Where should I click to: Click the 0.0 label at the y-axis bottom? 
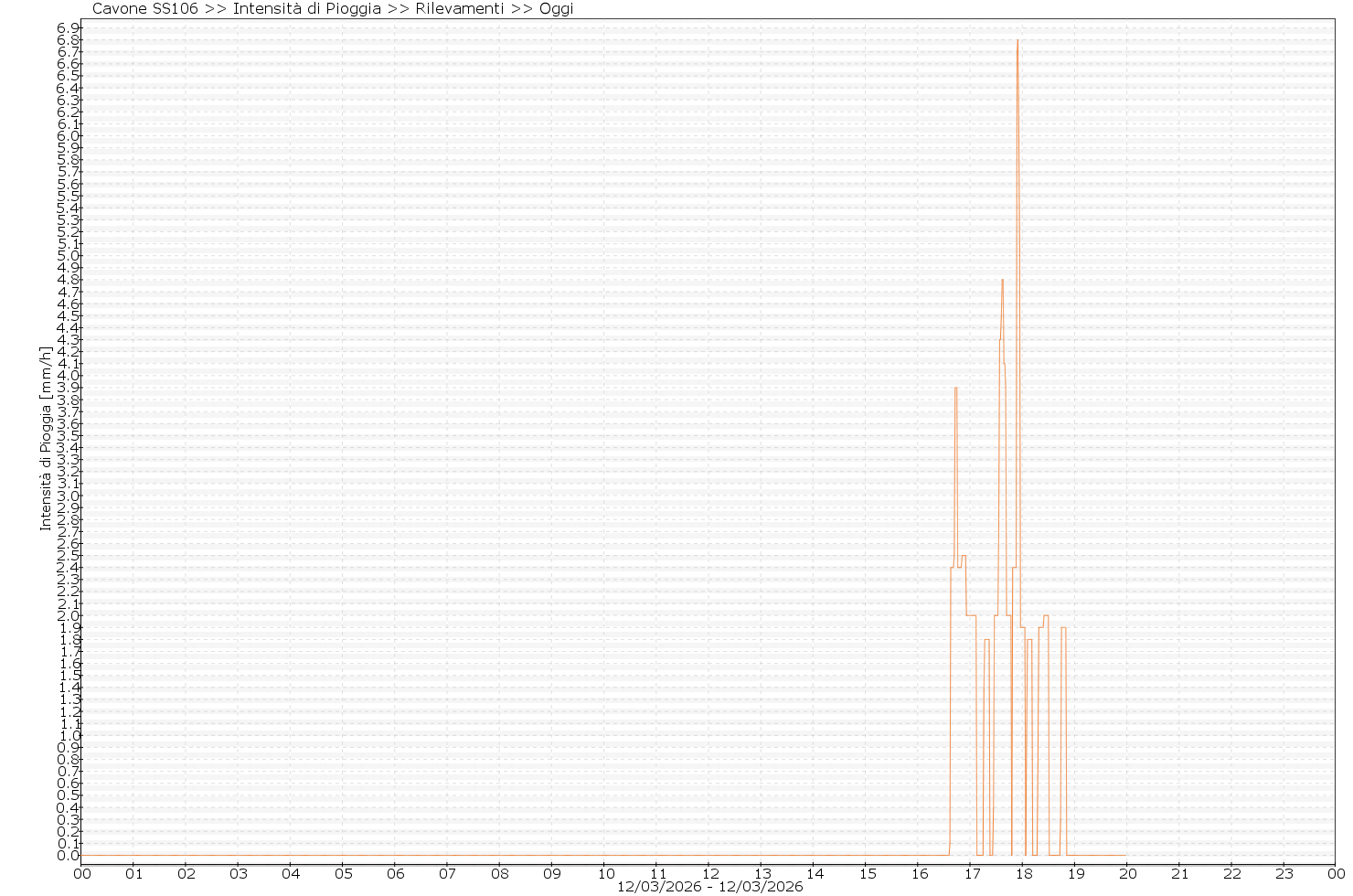[69, 856]
